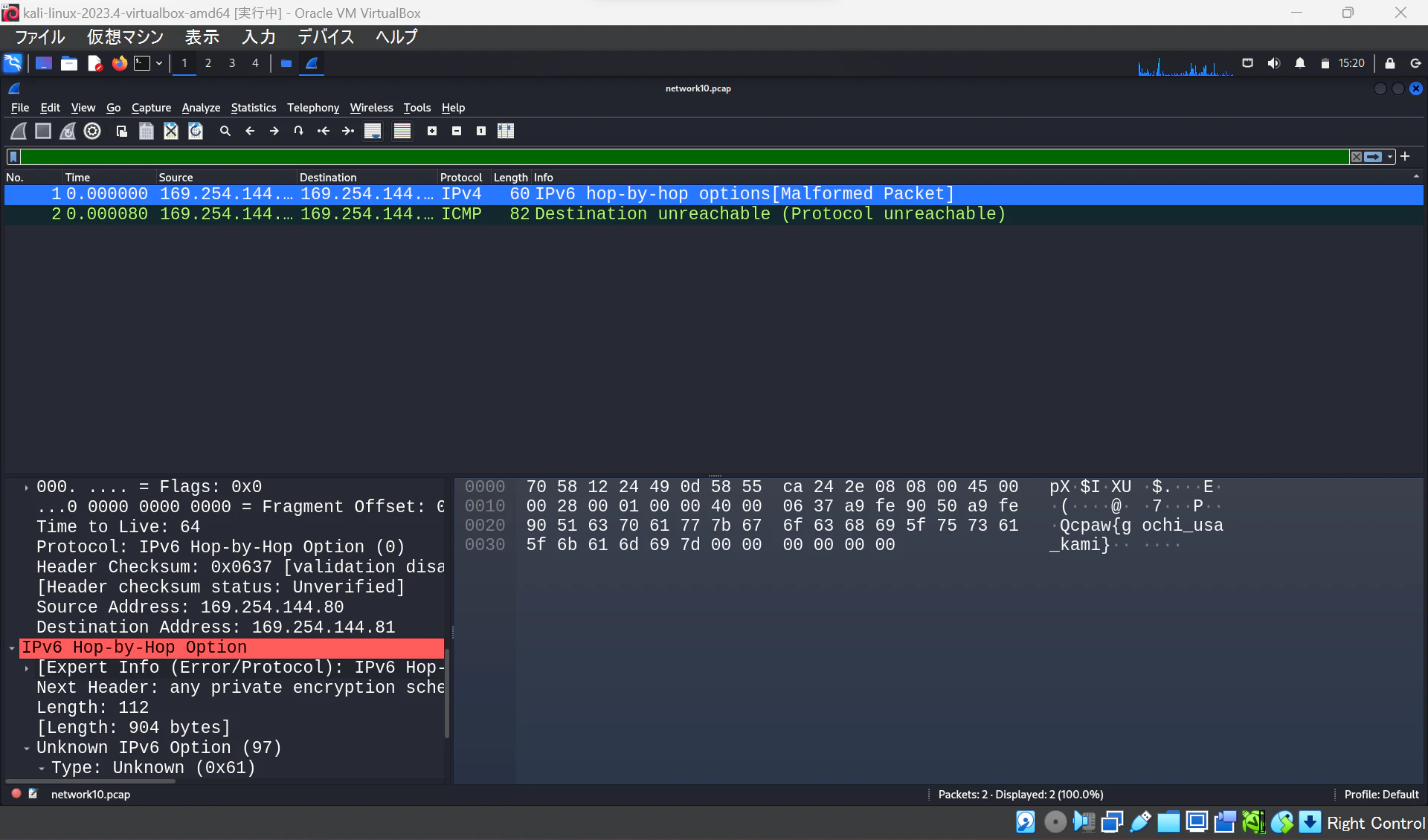Collapse the IPv6 Hop-by-Hop Option tree

click(12, 648)
